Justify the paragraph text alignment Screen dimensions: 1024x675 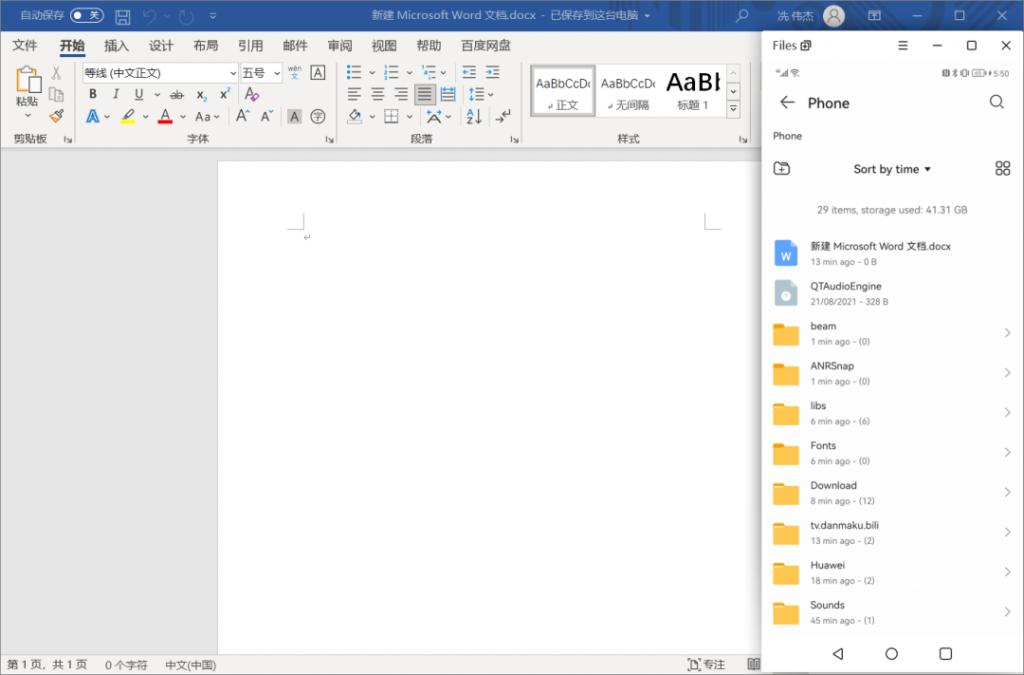(425, 94)
